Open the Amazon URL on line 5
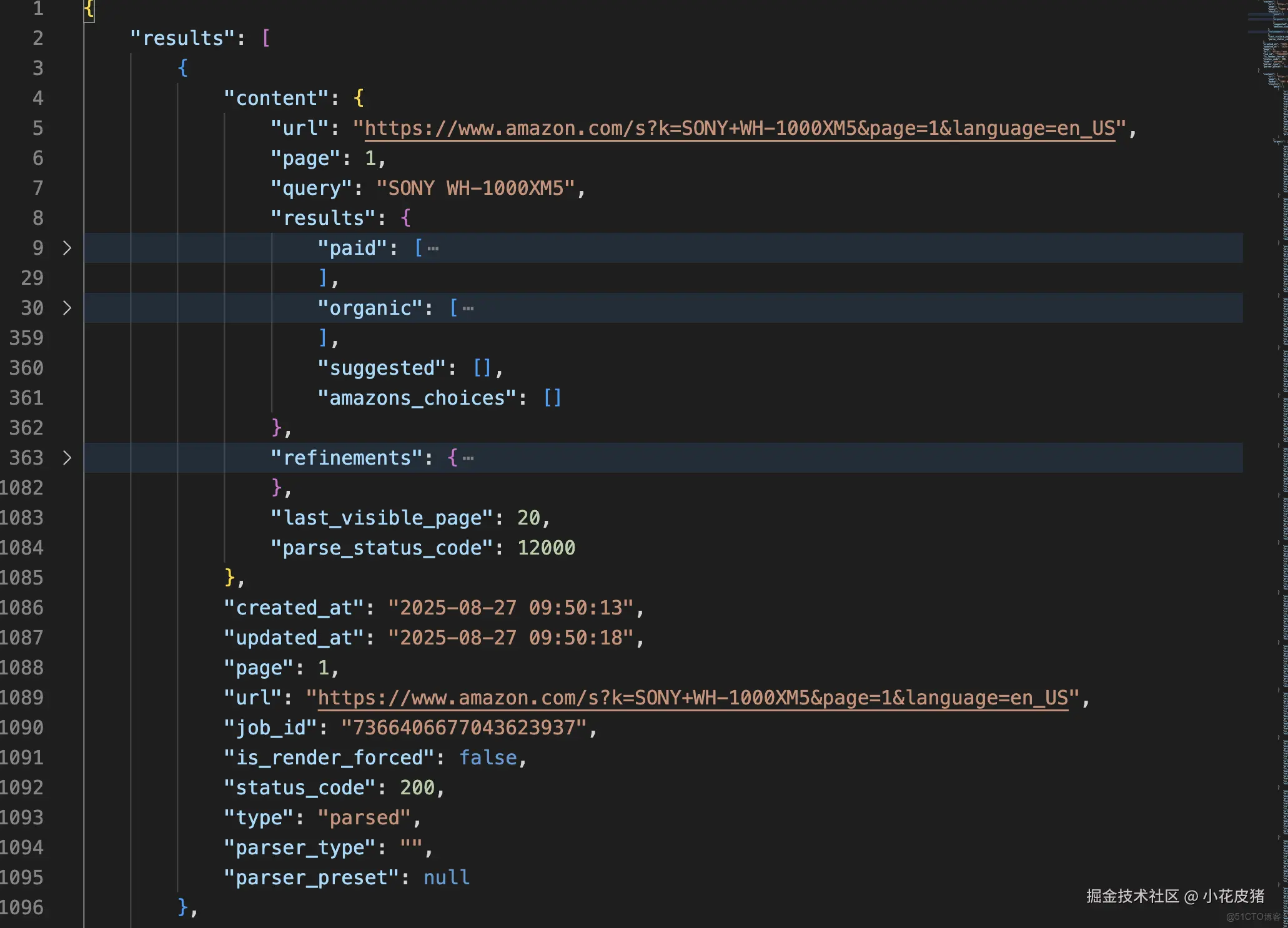The image size is (1288, 928). pos(739,129)
